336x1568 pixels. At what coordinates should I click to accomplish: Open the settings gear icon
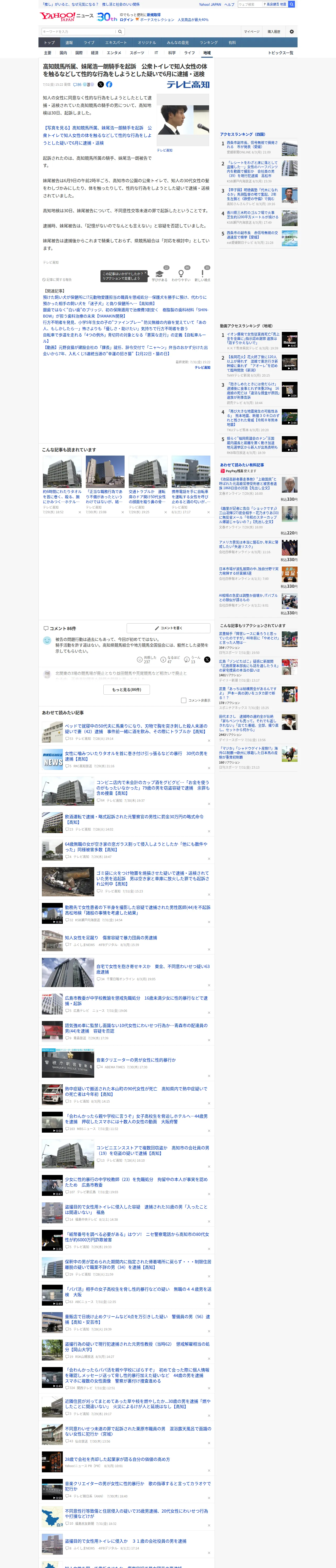click(x=292, y=32)
